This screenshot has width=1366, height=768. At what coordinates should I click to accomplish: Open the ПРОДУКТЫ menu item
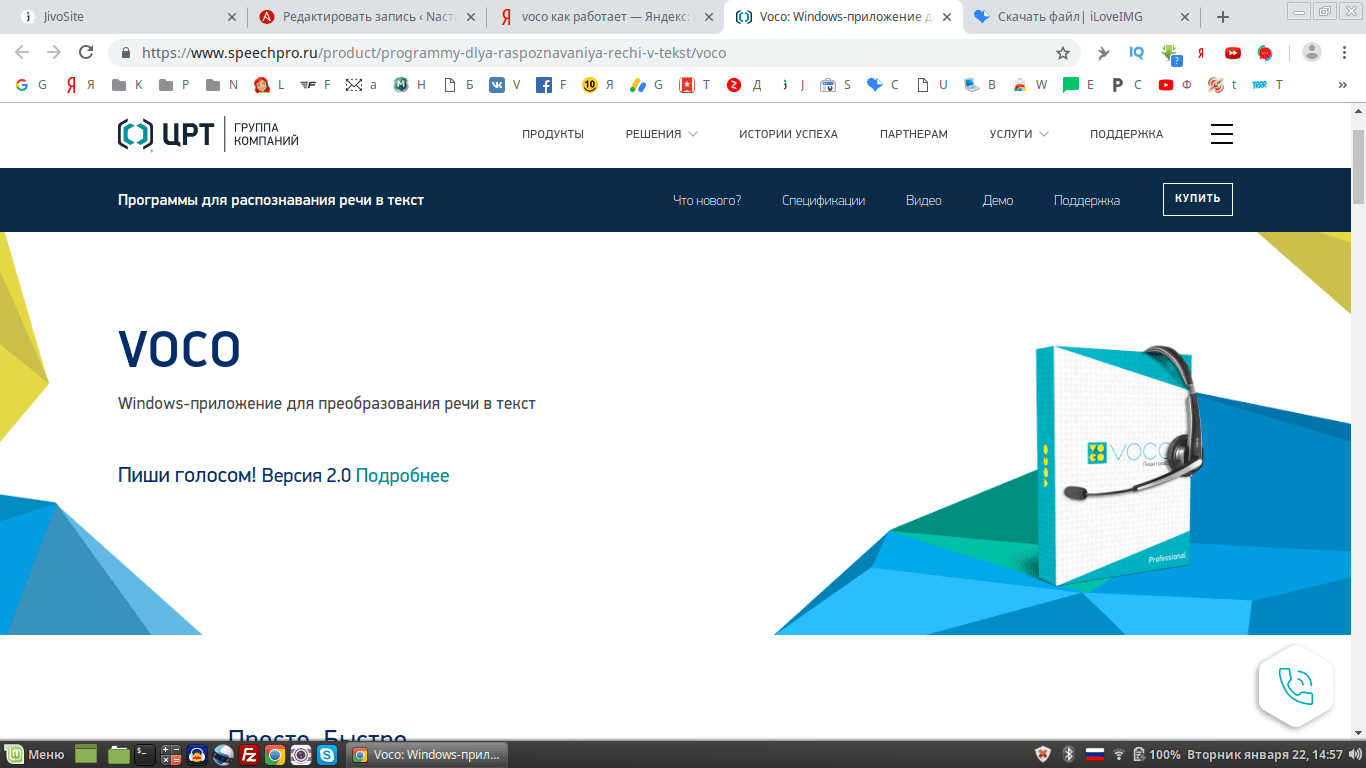click(552, 134)
